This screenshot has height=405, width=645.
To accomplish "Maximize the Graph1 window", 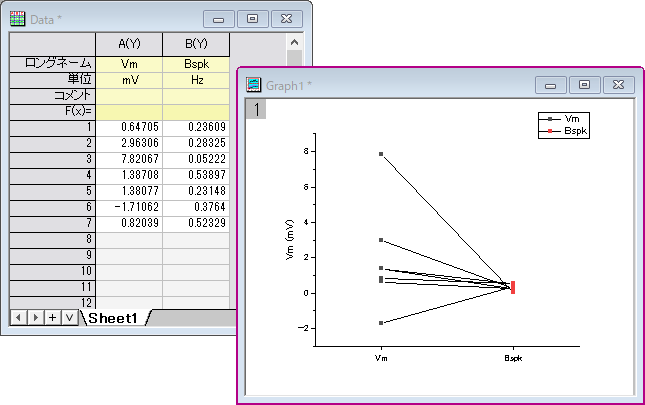I will [x=584, y=85].
